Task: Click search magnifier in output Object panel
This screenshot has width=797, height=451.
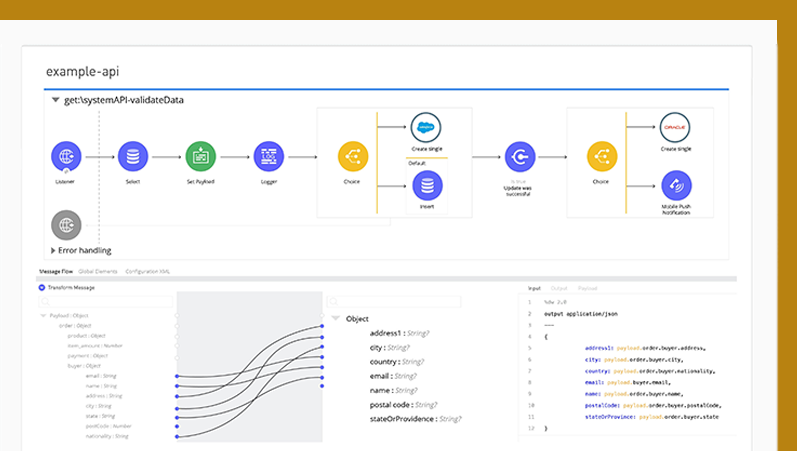Action: [333, 302]
